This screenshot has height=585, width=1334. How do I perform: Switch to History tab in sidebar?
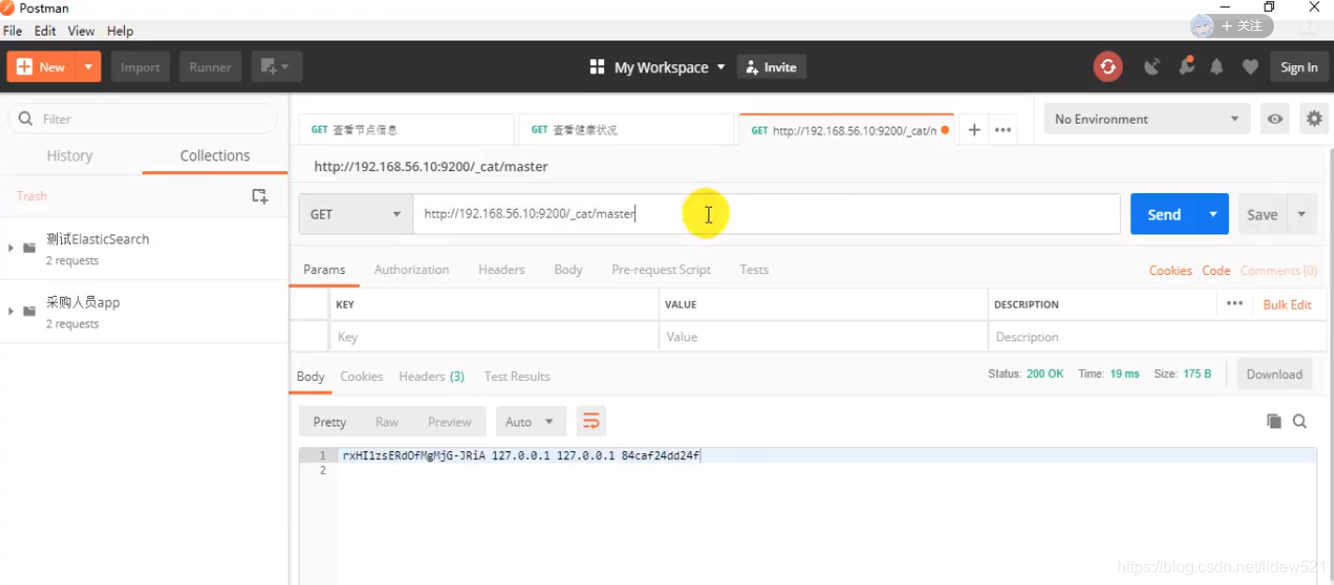tap(70, 156)
